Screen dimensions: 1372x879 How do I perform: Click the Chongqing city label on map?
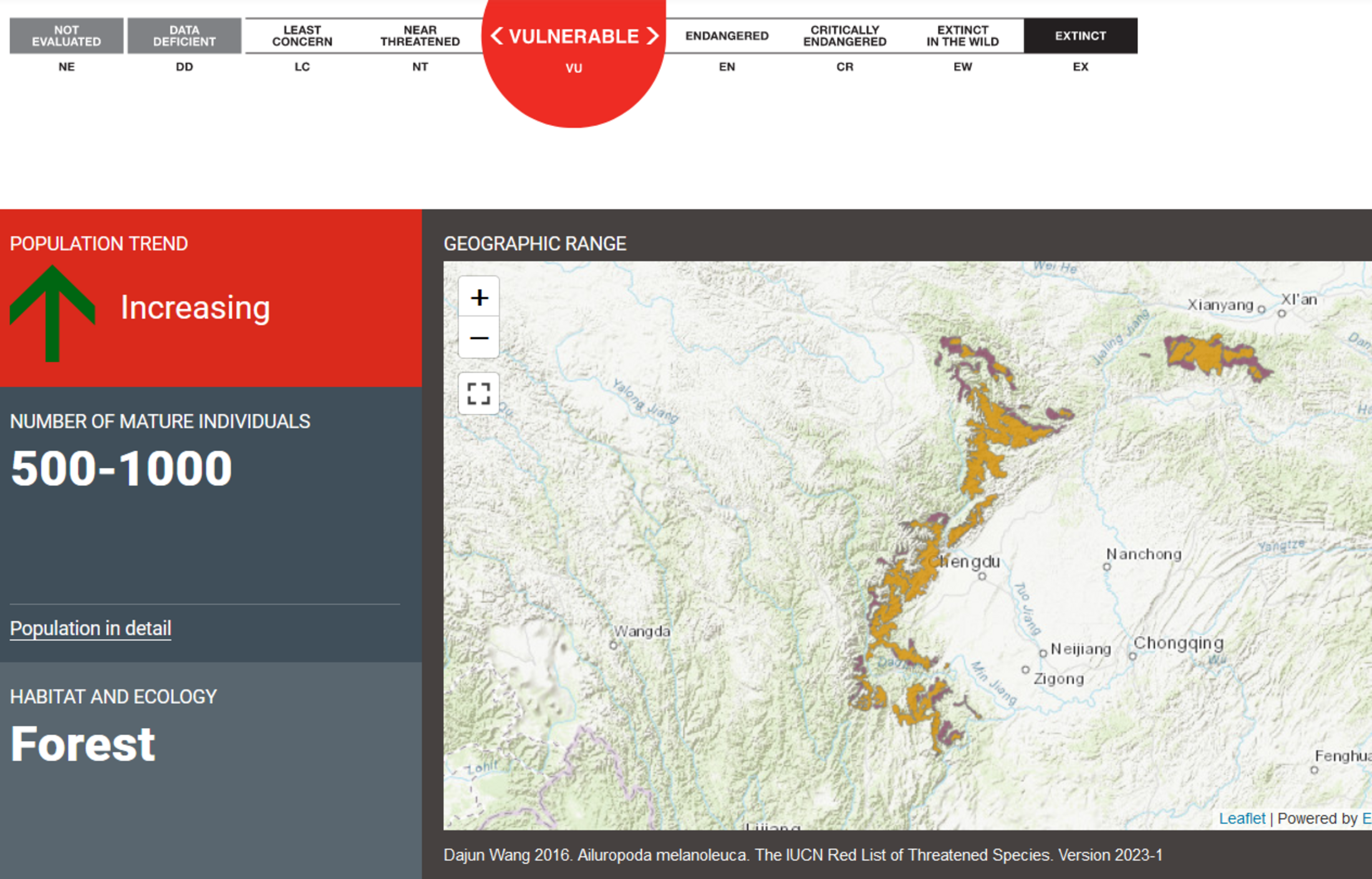(x=1178, y=643)
